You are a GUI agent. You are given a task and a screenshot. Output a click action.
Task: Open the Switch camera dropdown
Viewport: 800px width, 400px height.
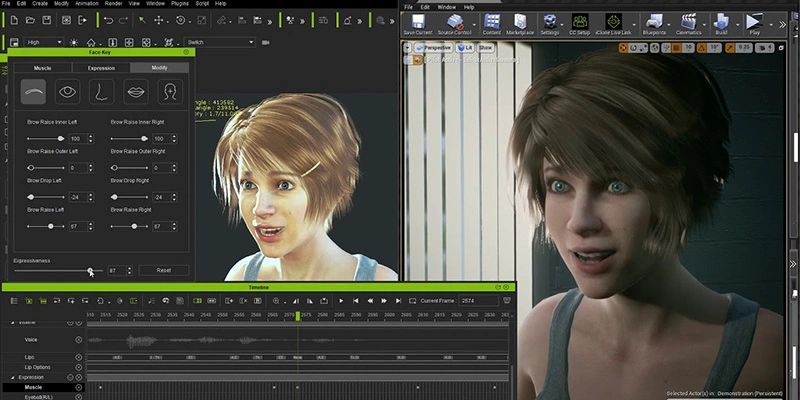[220, 42]
